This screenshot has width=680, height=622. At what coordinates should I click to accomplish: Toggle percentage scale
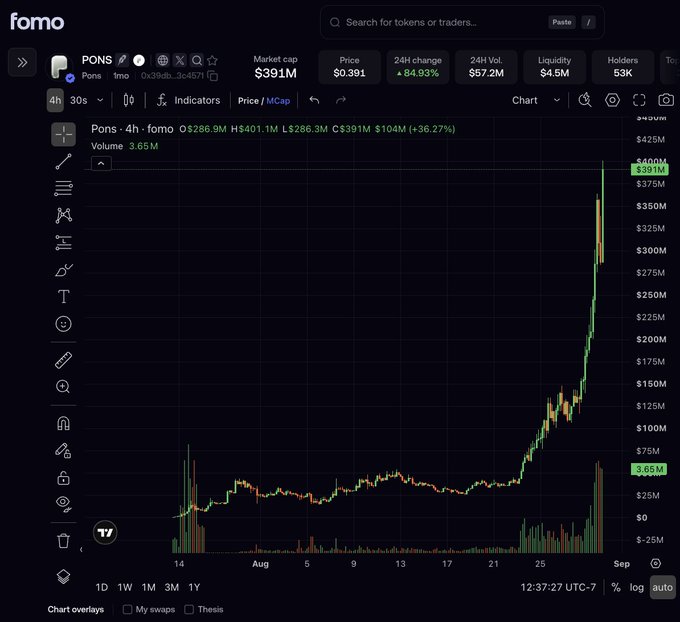point(616,587)
